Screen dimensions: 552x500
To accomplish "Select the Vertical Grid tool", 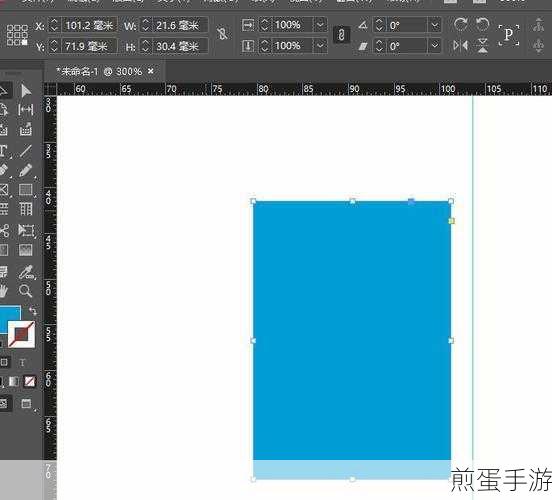I will pyautogui.click(x=26, y=209).
